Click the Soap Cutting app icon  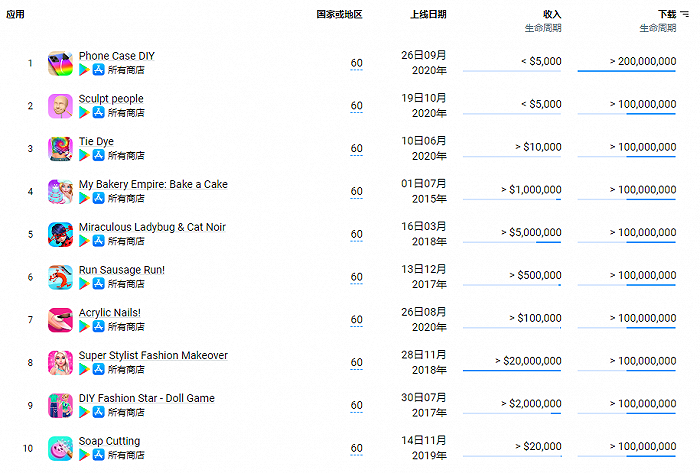coord(60,448)
